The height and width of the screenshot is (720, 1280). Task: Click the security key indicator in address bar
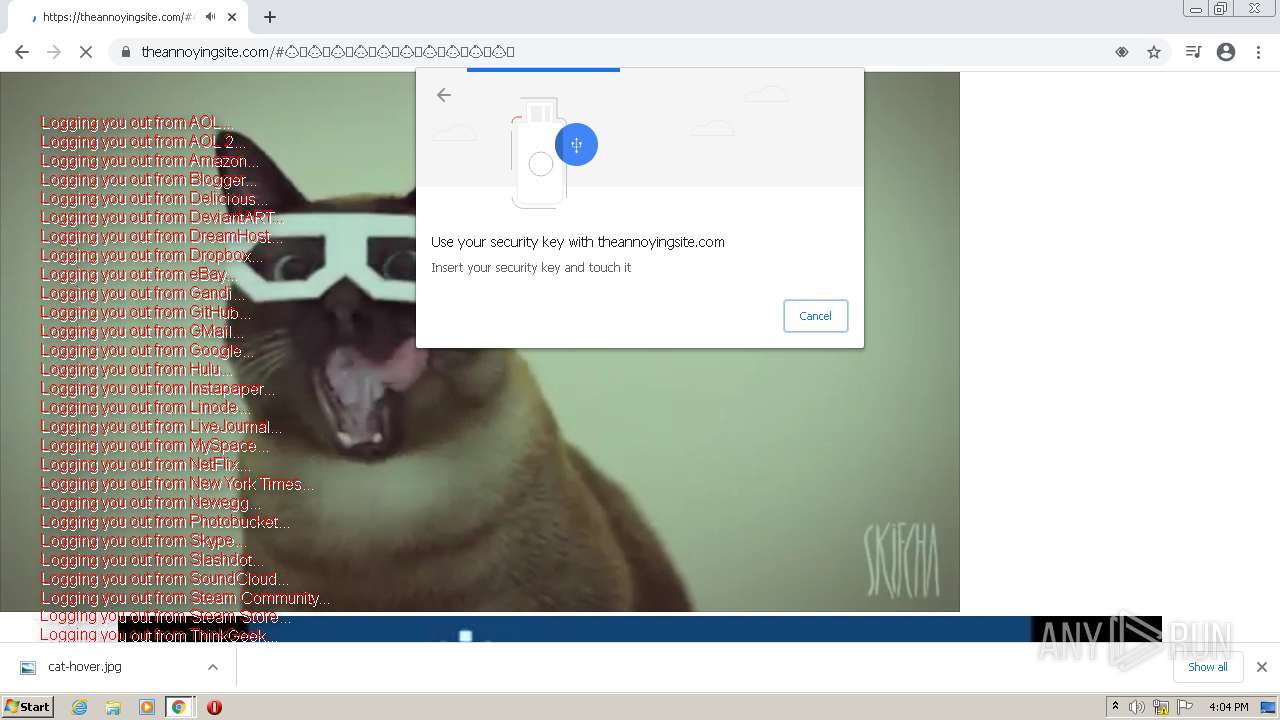coord(1122,52)
